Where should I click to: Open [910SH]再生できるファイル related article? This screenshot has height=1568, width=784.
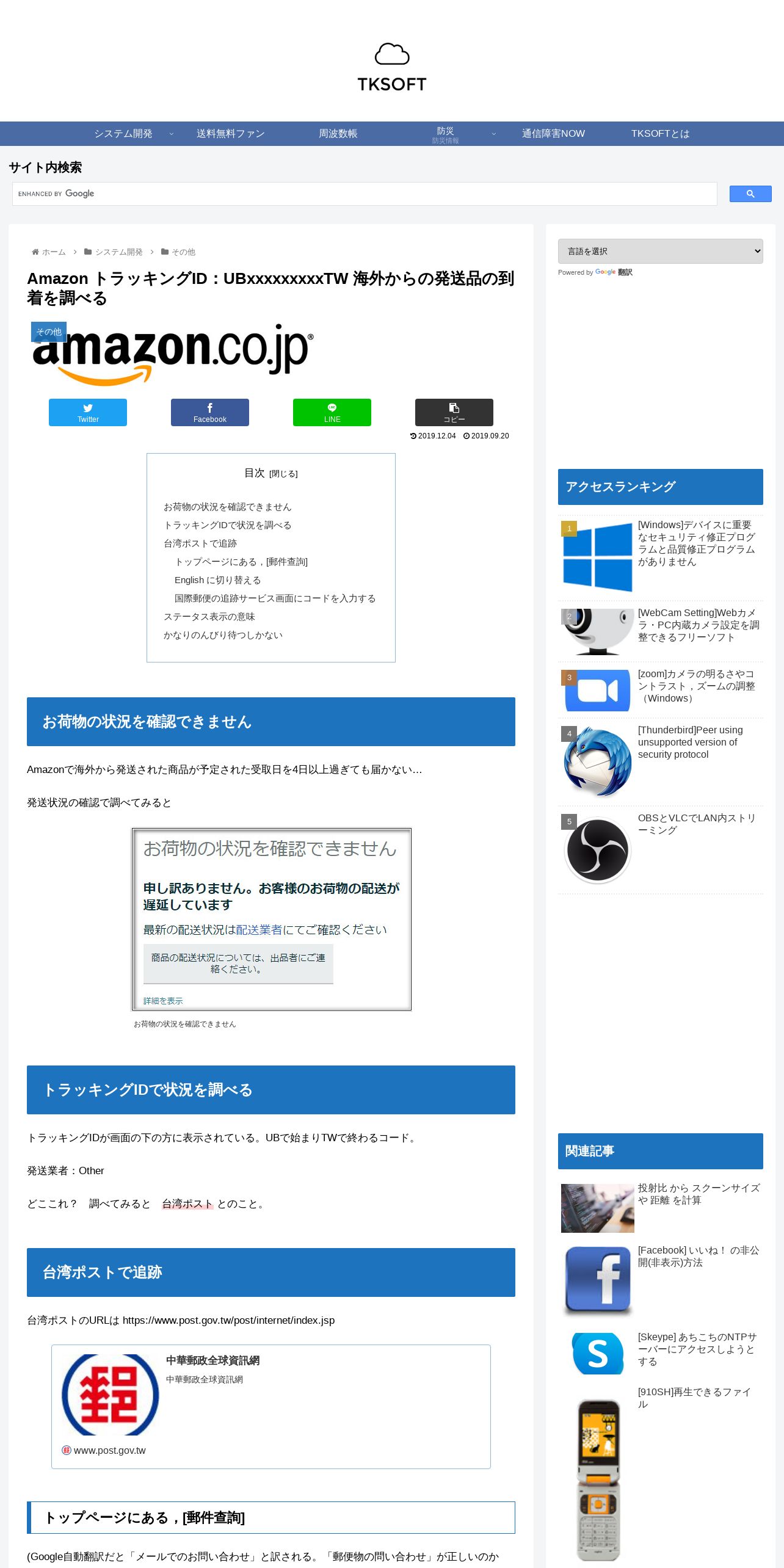point(694,1398)
